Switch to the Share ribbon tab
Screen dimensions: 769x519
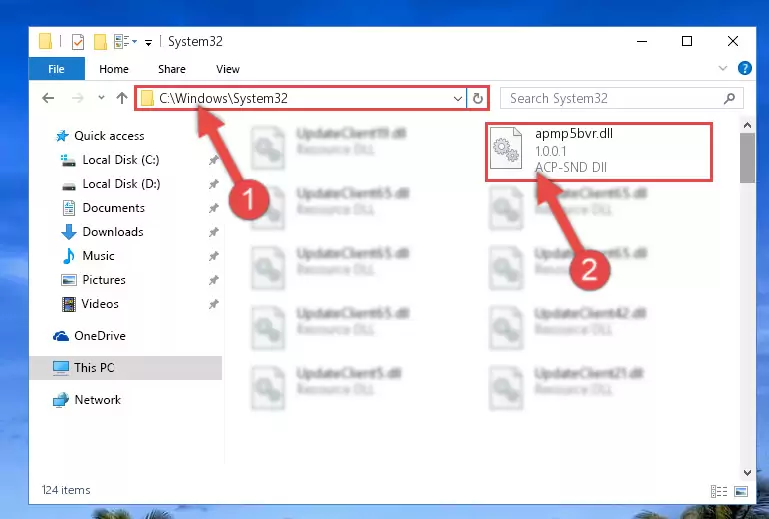[x=172, y=69]
